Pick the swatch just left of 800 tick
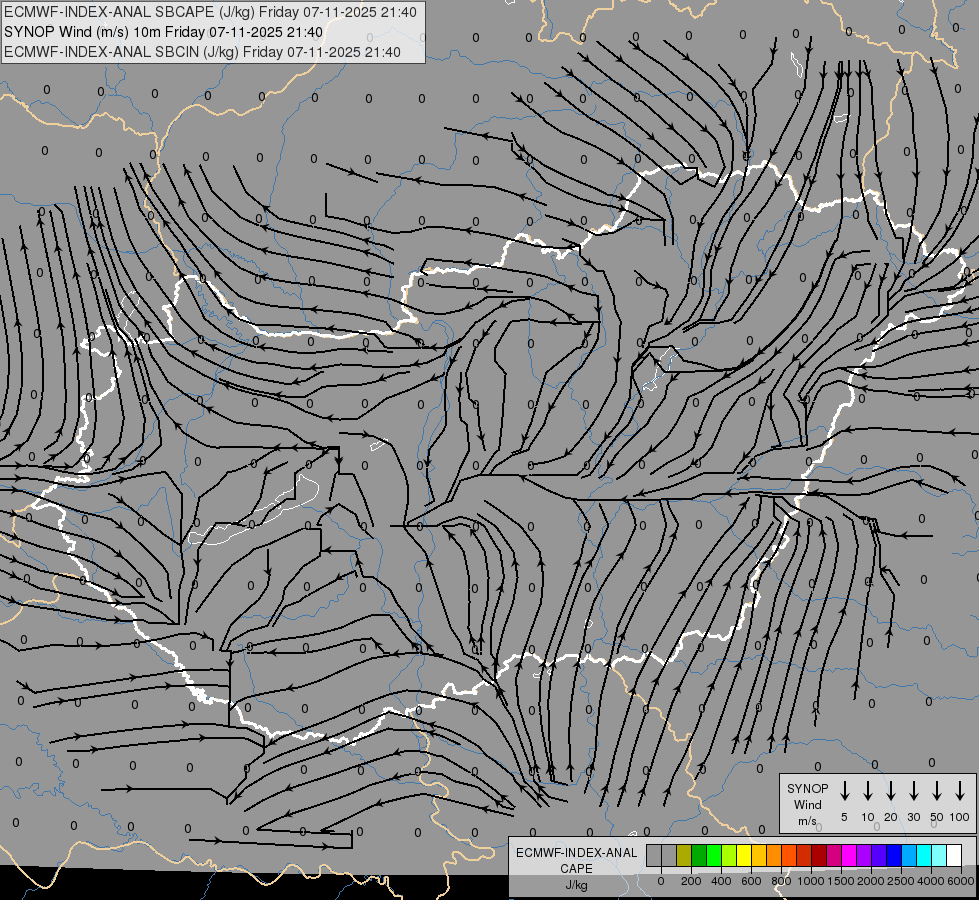The image size is (979, 900). 774,855
